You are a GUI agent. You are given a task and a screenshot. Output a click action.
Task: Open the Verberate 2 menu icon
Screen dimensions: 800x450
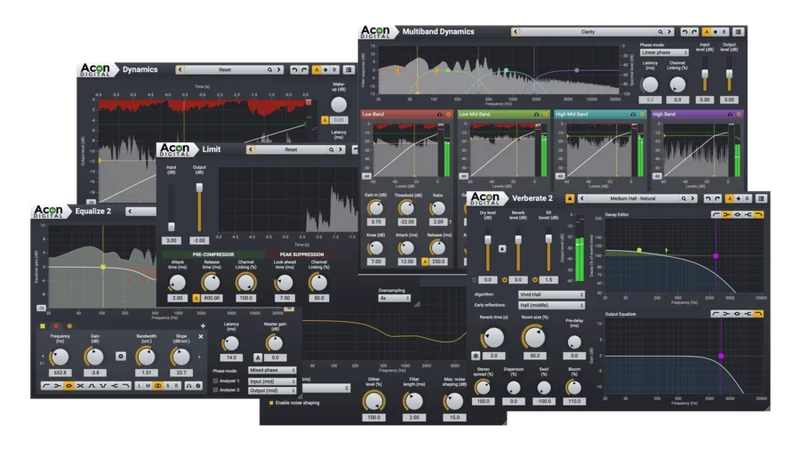click(x=761, y=198)
